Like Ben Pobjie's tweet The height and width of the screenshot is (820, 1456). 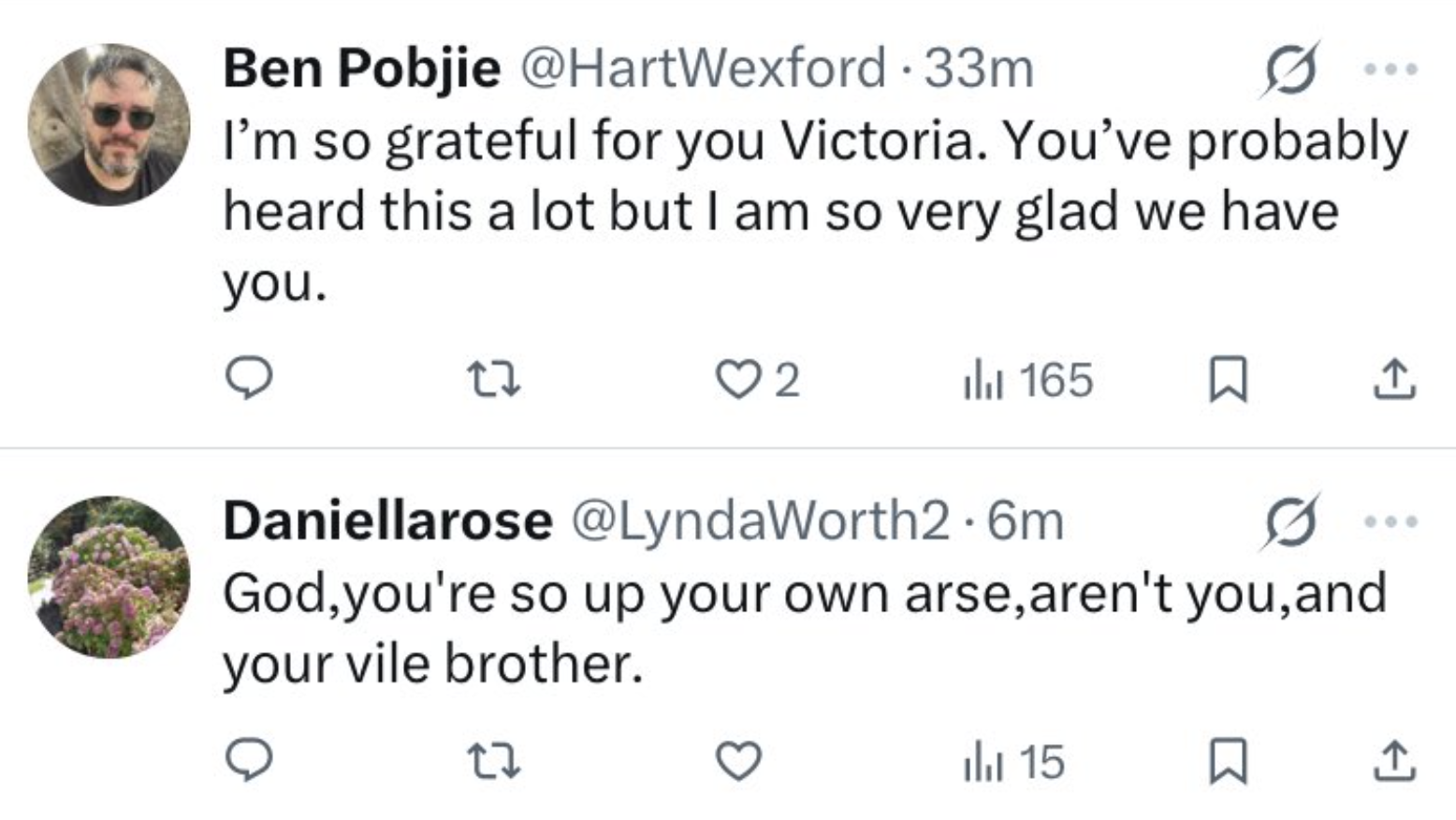tap(738, 380)
